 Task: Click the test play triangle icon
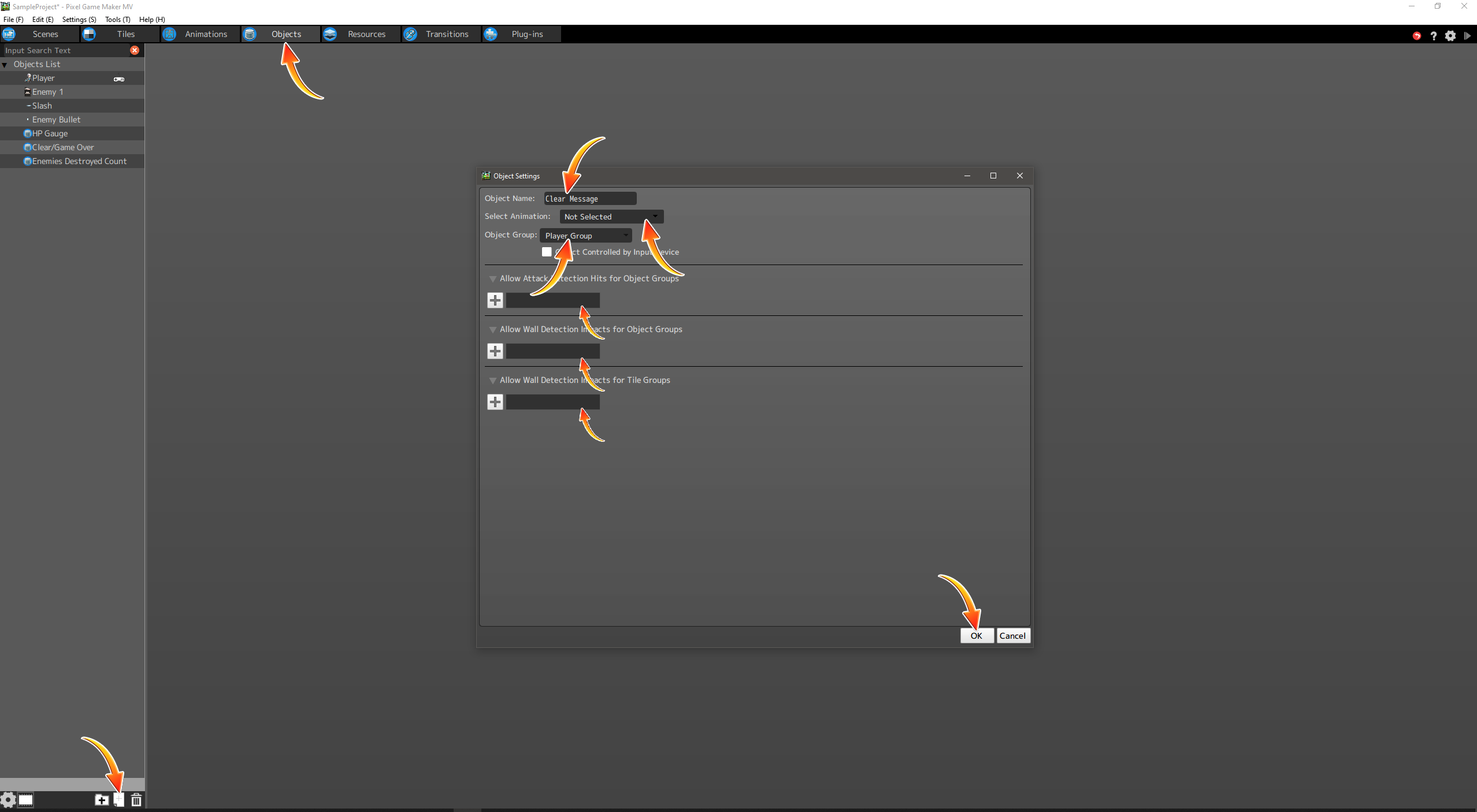coord(1467,36)
